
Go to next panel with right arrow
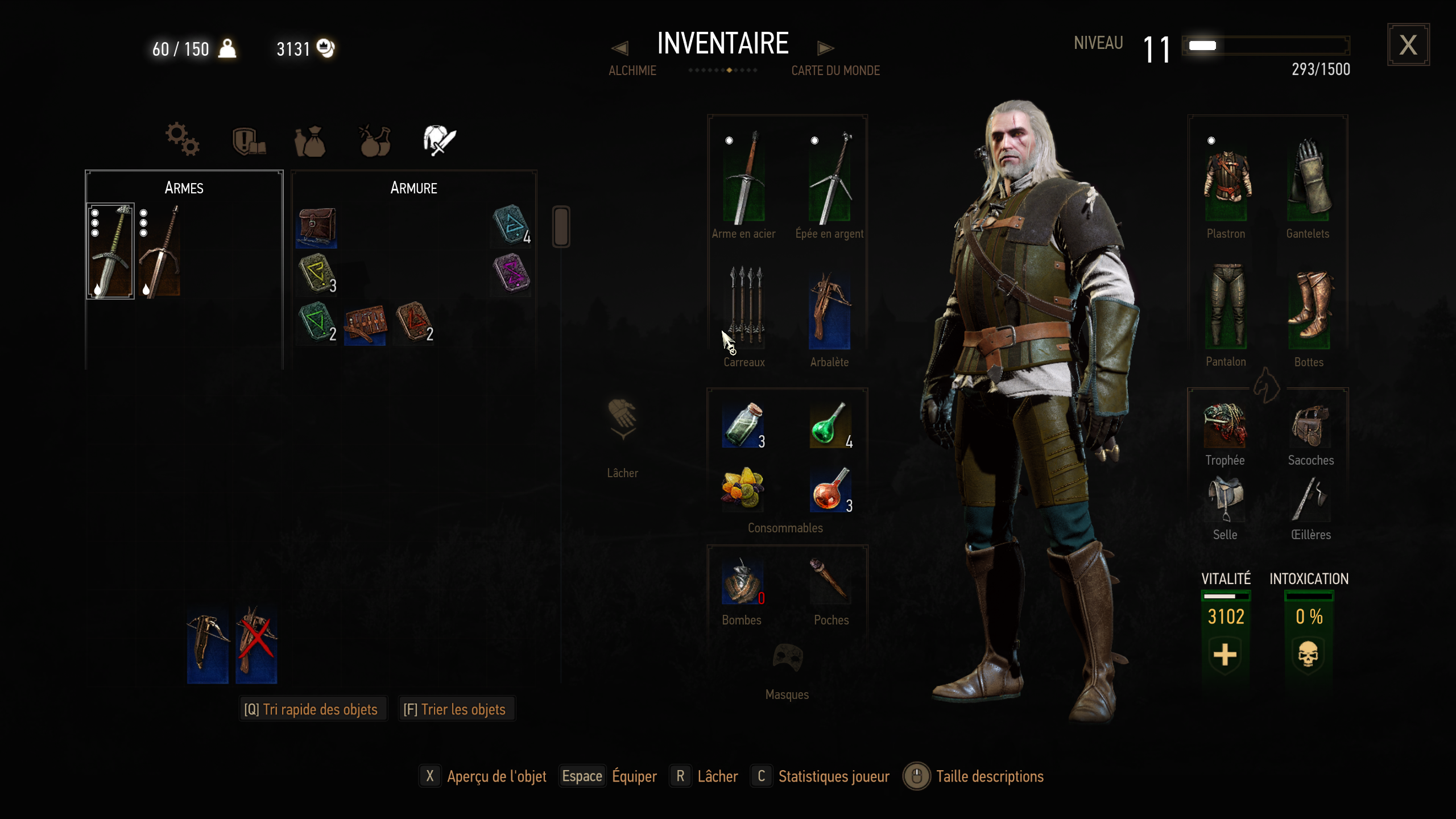(x=826, y=48)
